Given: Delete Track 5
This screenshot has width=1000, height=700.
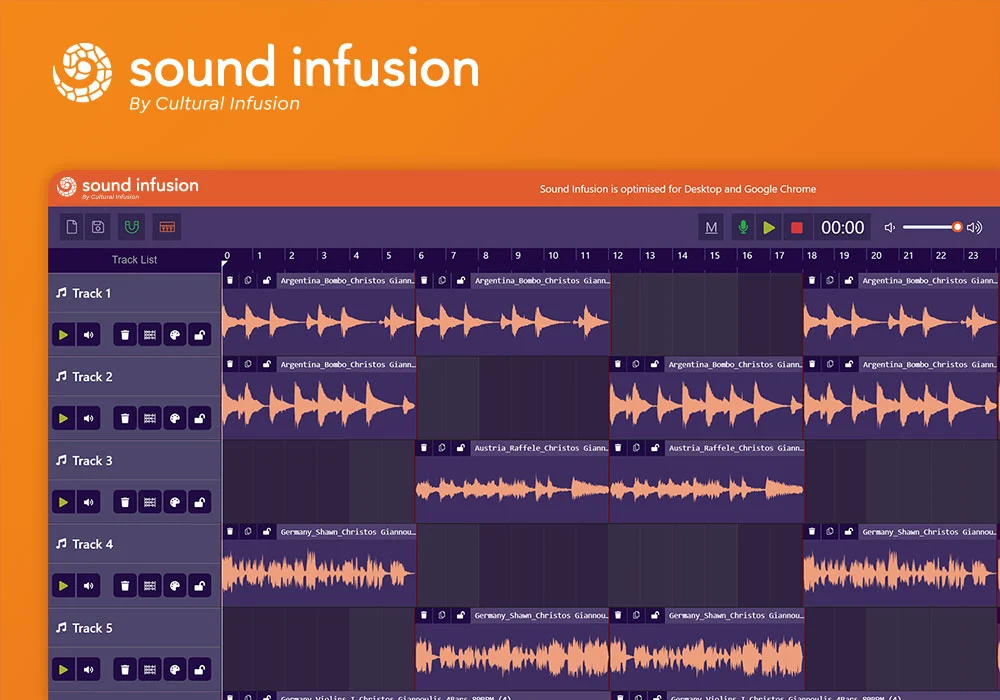Looking at the screenshot, I should coord(125,669).
